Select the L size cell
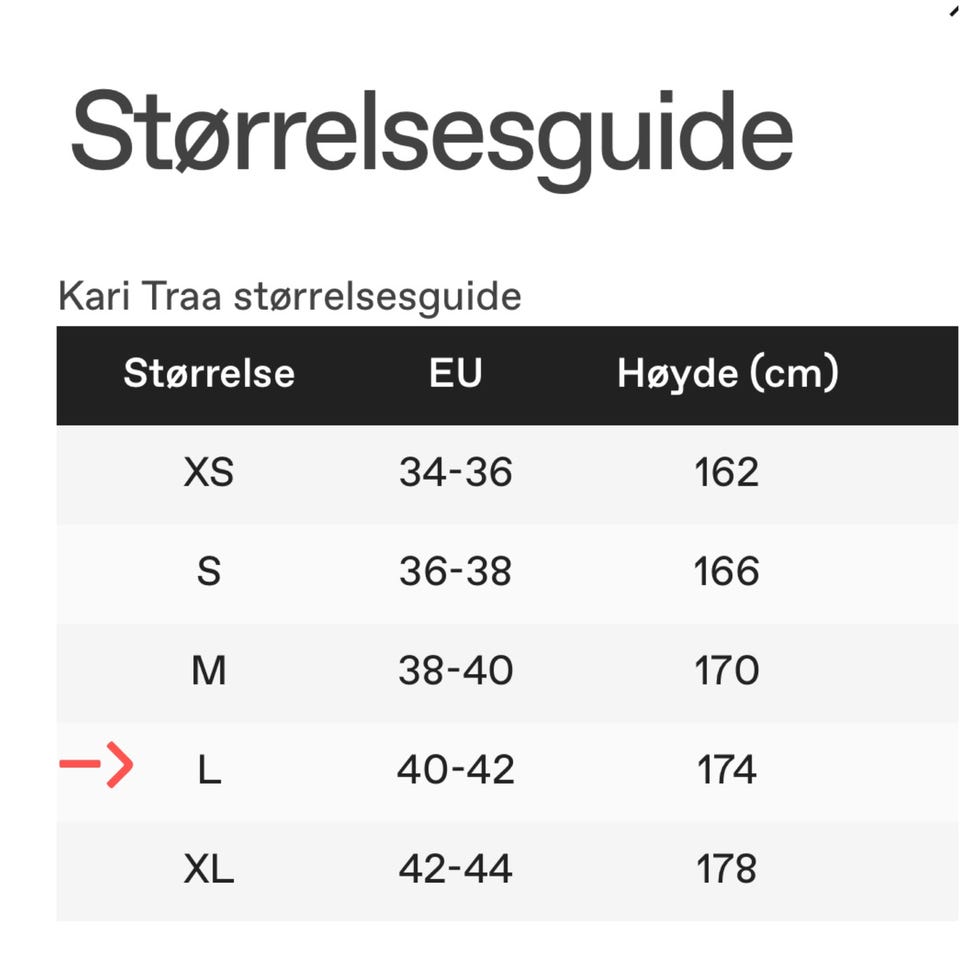 click(209, 769)
